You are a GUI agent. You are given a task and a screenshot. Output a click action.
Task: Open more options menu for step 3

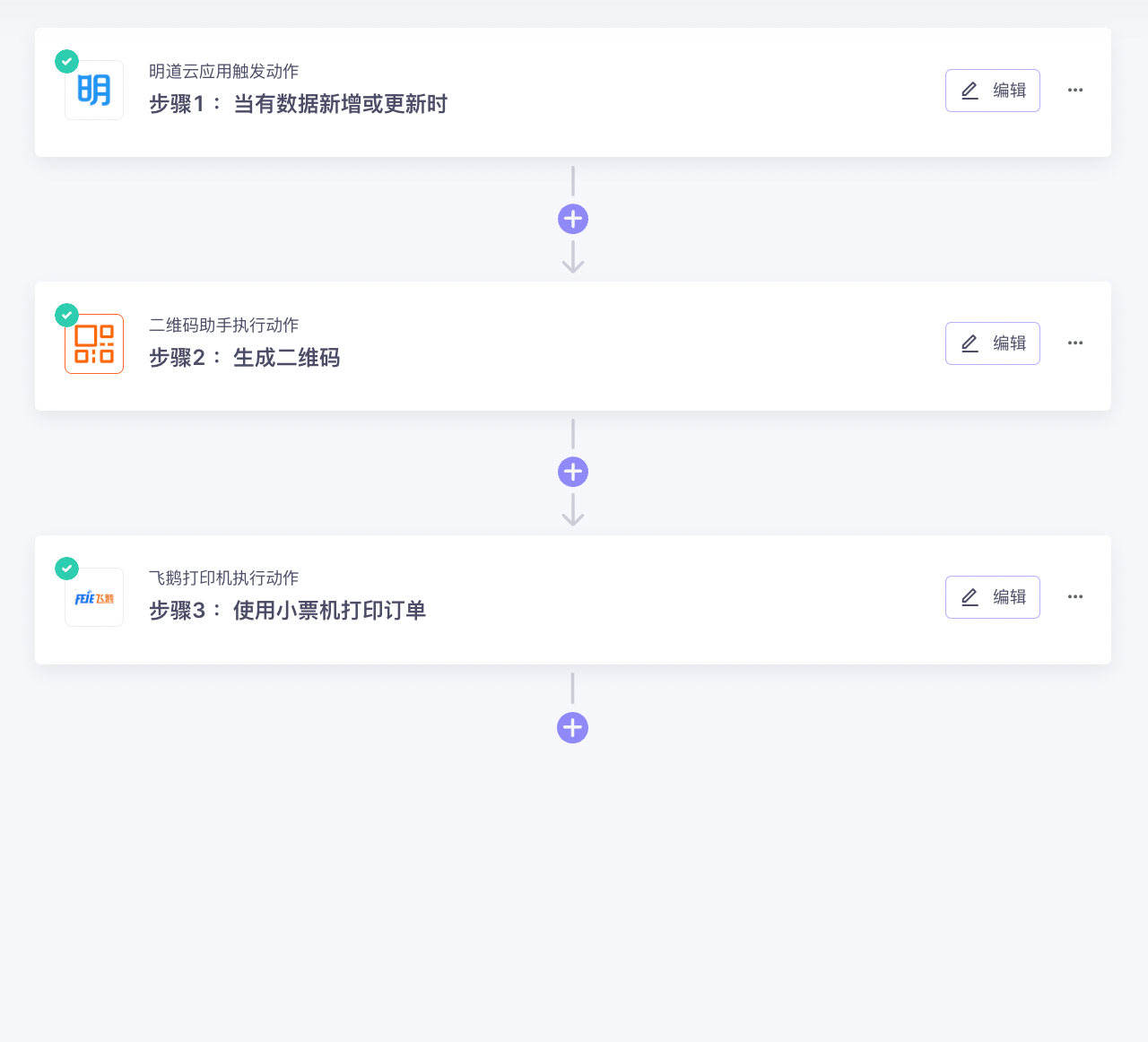pyautogui.click(x=1075, y=597)
